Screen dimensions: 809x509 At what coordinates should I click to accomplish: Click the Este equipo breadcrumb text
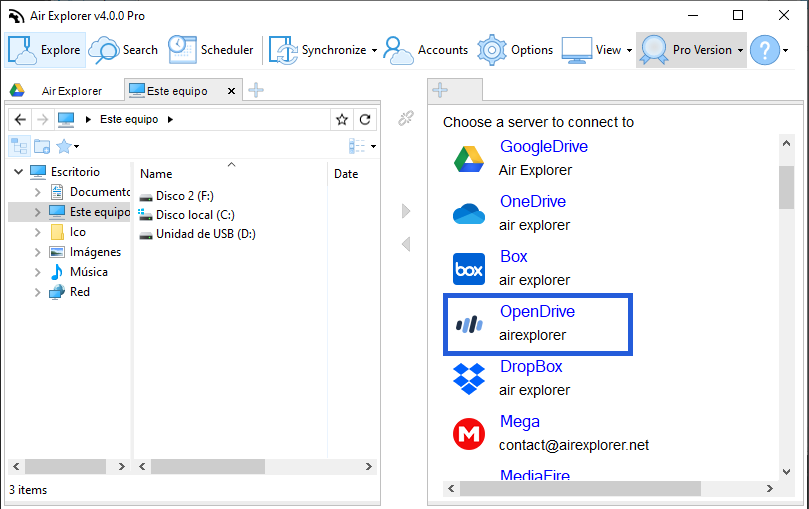pos(129,120)
